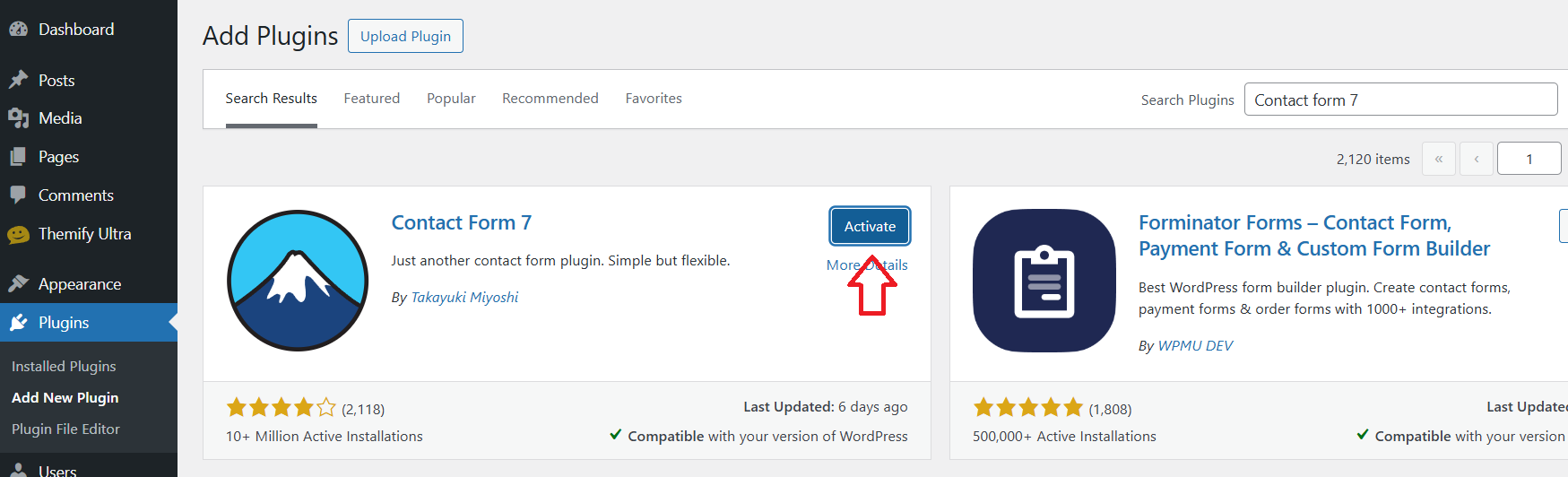Click the current page number field

1529,159
